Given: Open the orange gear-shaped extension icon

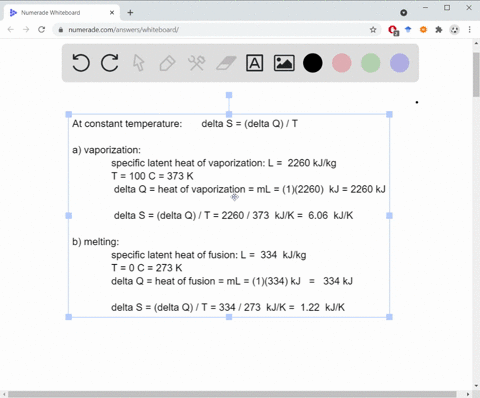Looking at the screenshot, I should [423, 30].
